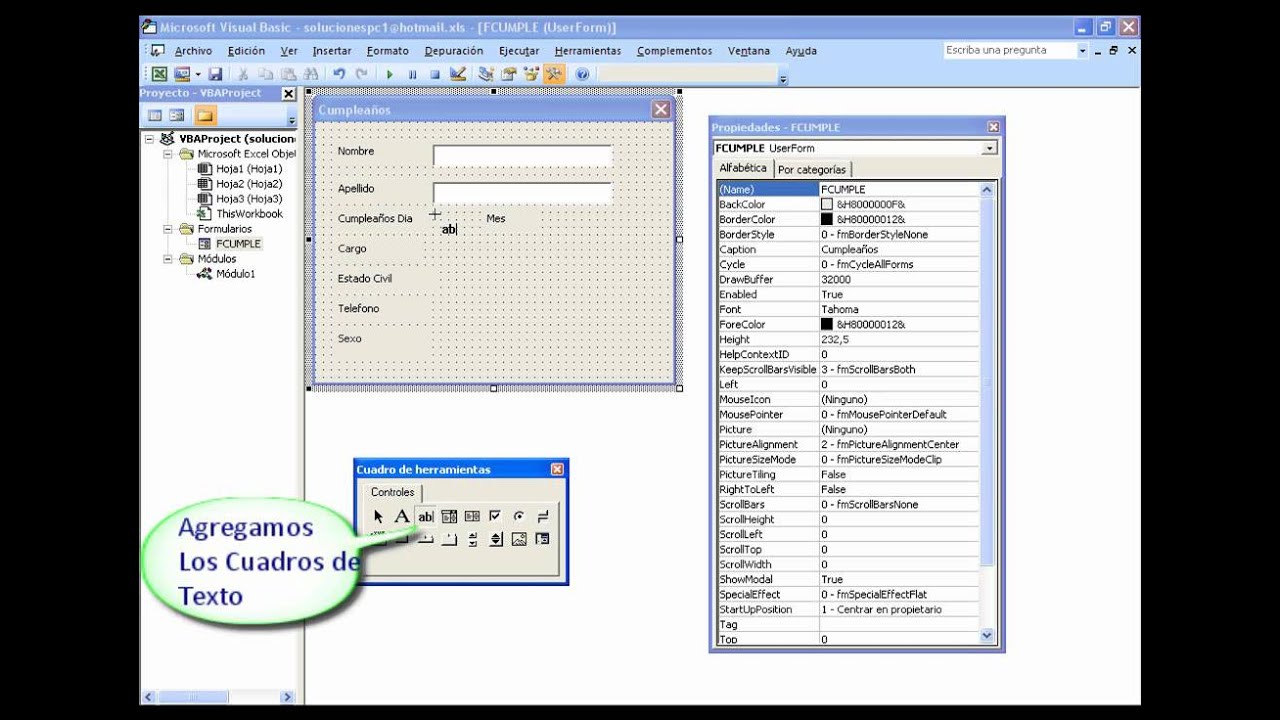
Task: Collapse the Módulos folder
Action: pyautogui.click(x=168, y=259)
